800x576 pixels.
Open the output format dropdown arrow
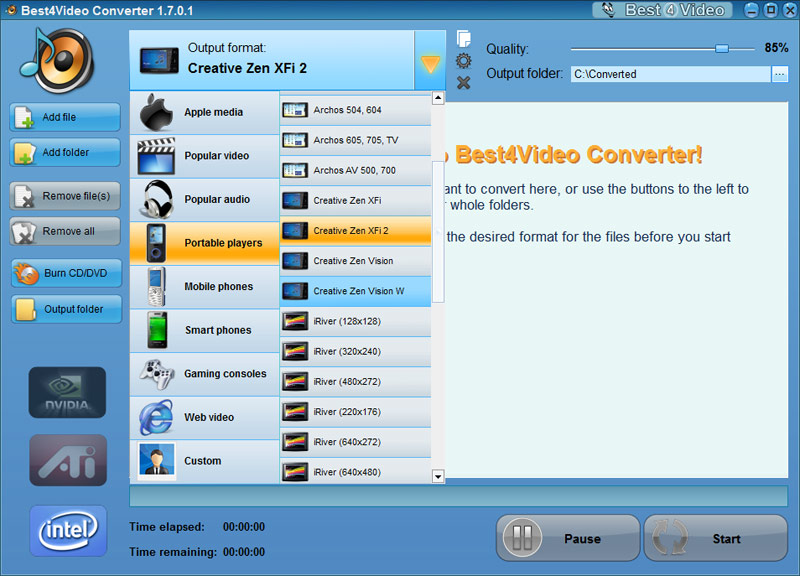430,61
